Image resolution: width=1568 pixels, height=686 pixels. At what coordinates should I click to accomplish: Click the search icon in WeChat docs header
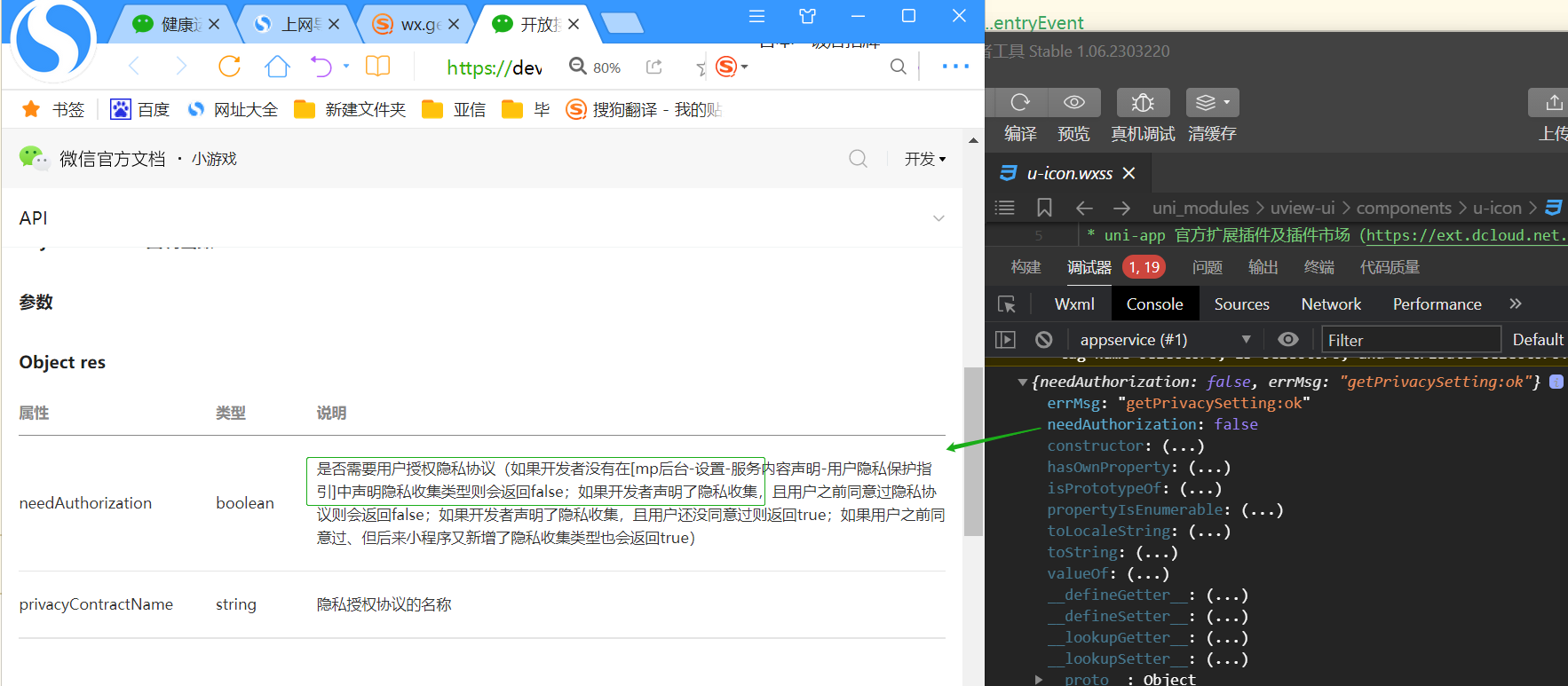tap(858, 159)
